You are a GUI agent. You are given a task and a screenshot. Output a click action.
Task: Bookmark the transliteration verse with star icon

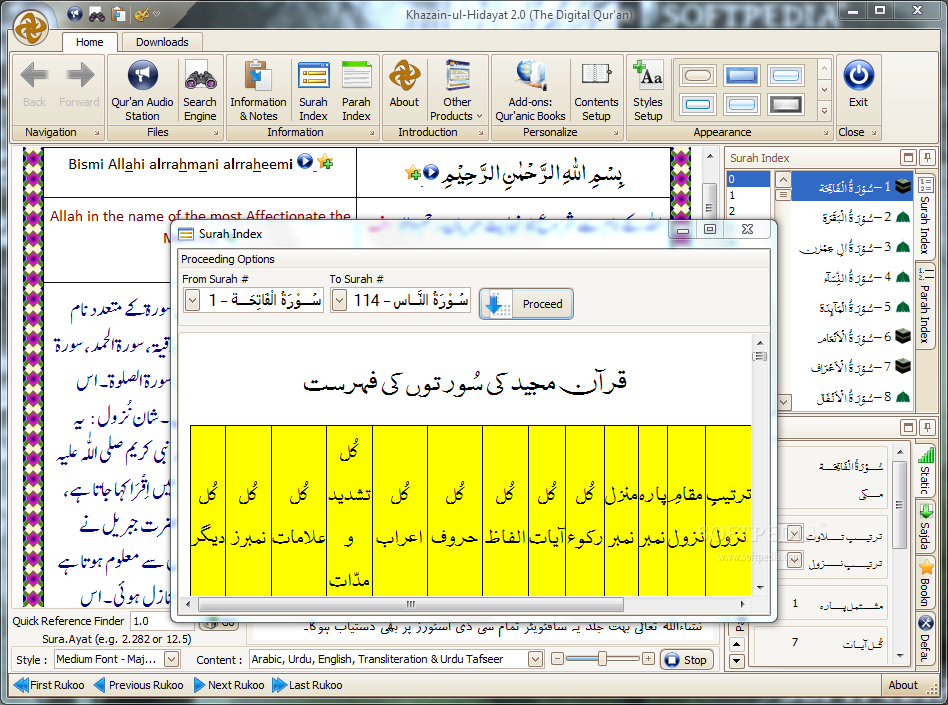pyautogui.click(x=325, y=161)
